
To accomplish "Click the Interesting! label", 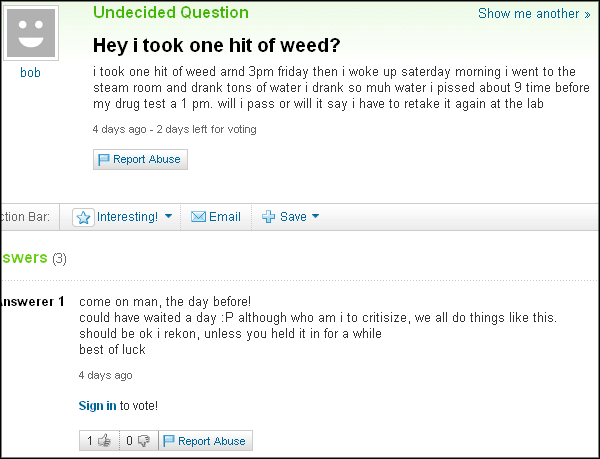I will click(x=127, y=217).
